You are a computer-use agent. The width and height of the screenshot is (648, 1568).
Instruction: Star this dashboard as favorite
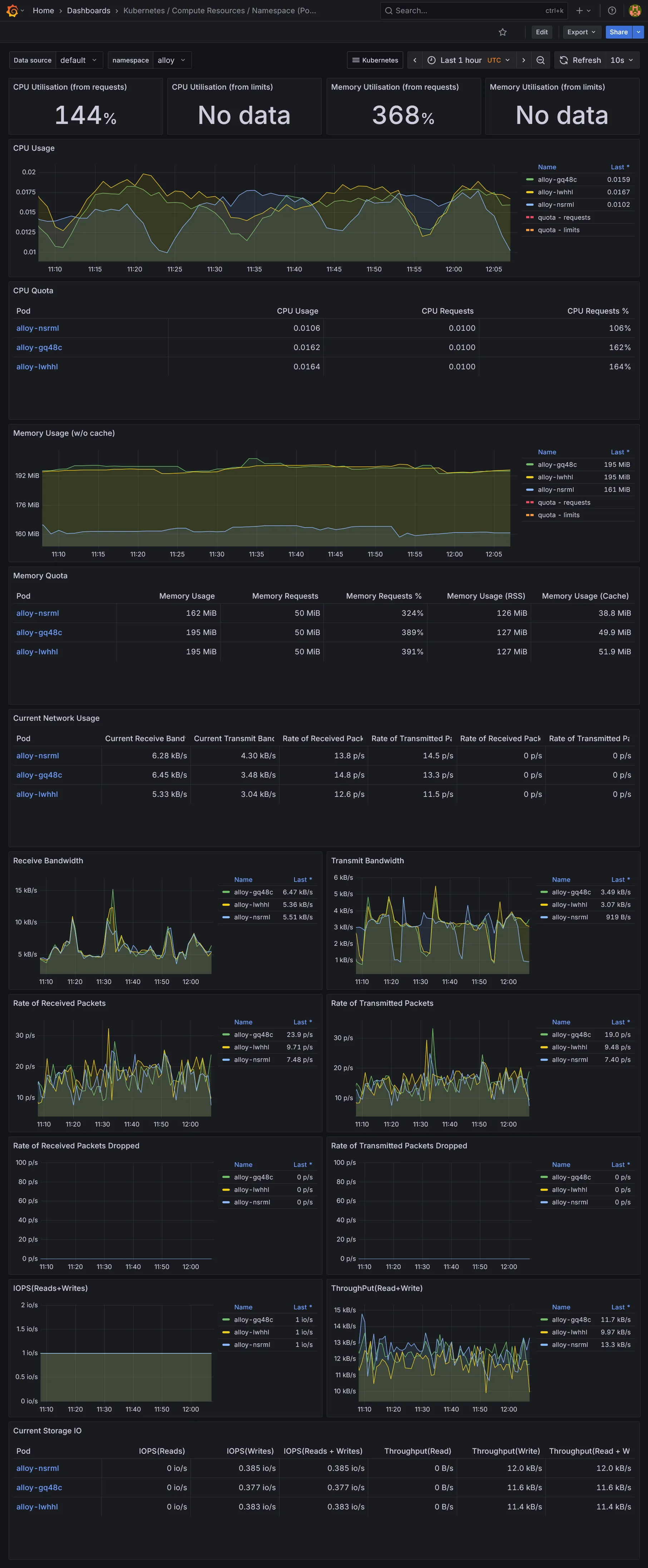pyautogui.click(x=503, y=32)
